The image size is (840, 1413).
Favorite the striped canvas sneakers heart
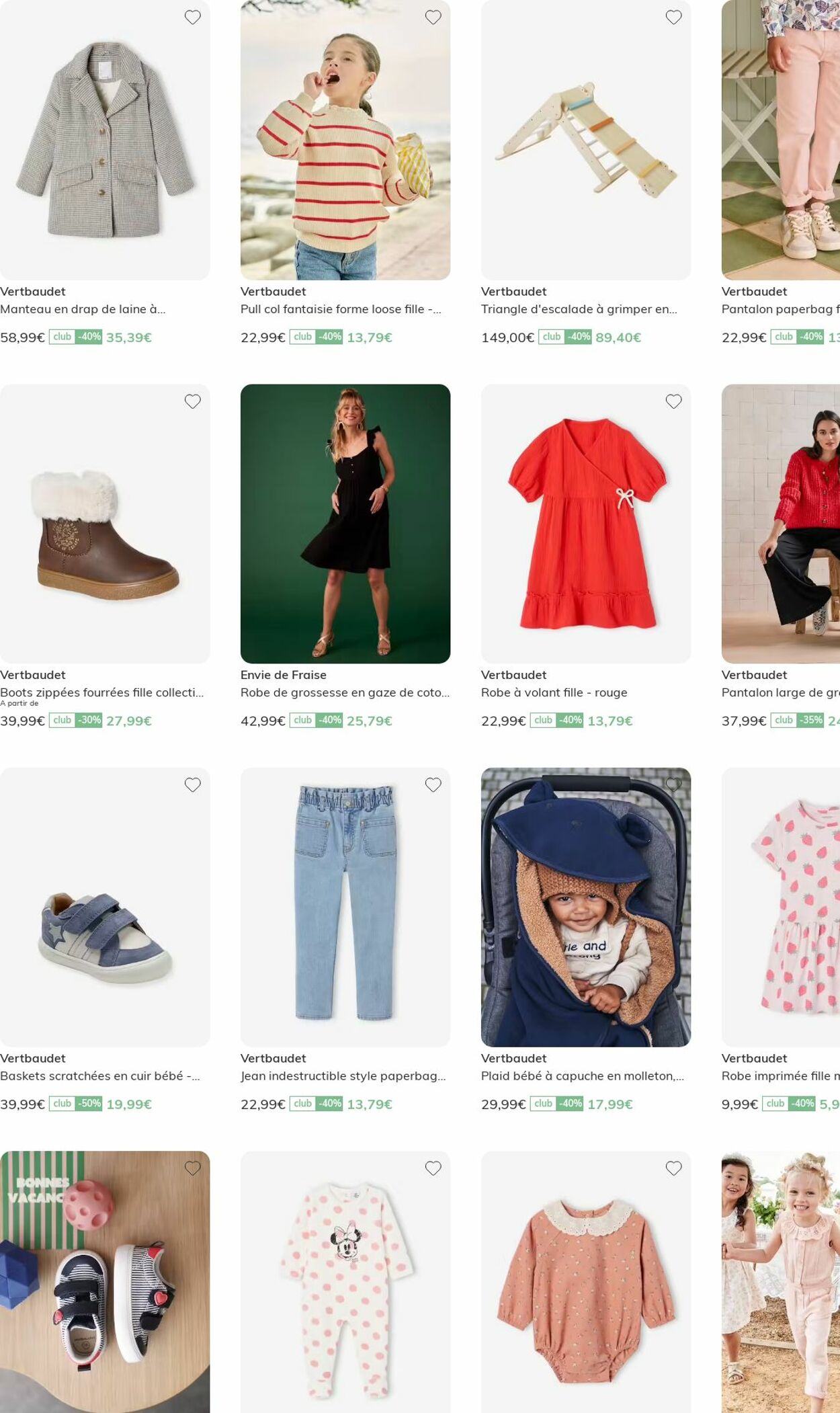click(193, 1168)
